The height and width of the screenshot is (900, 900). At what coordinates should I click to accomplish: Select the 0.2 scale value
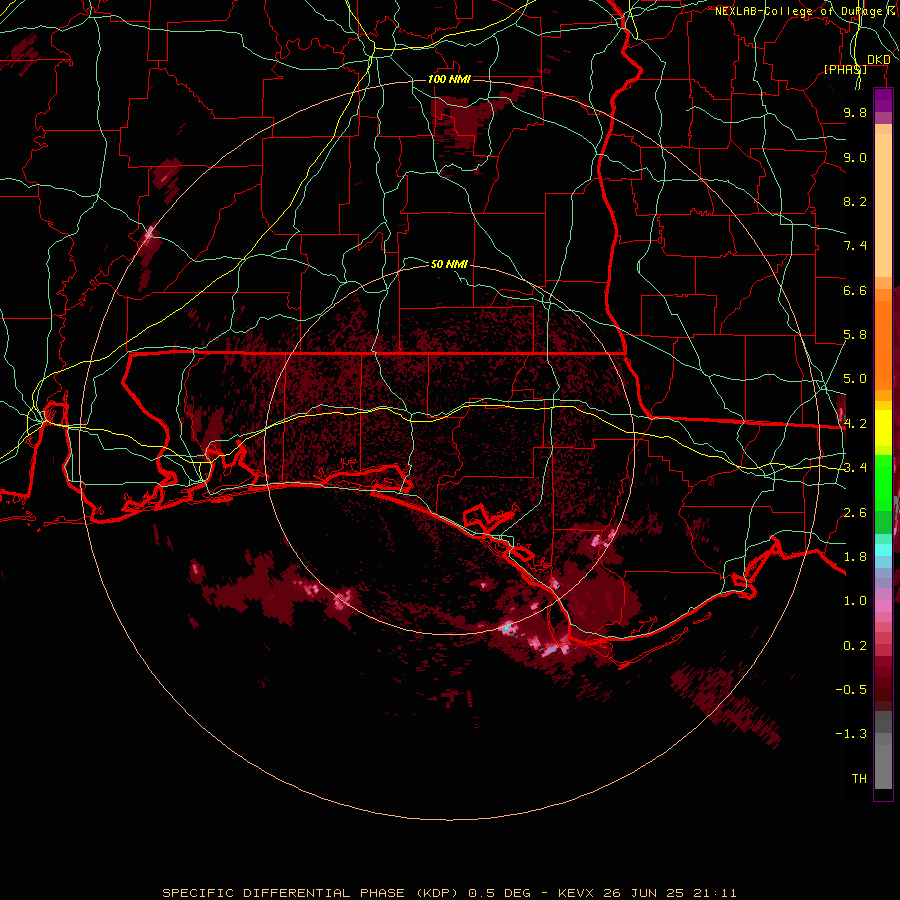coord(855,646)
